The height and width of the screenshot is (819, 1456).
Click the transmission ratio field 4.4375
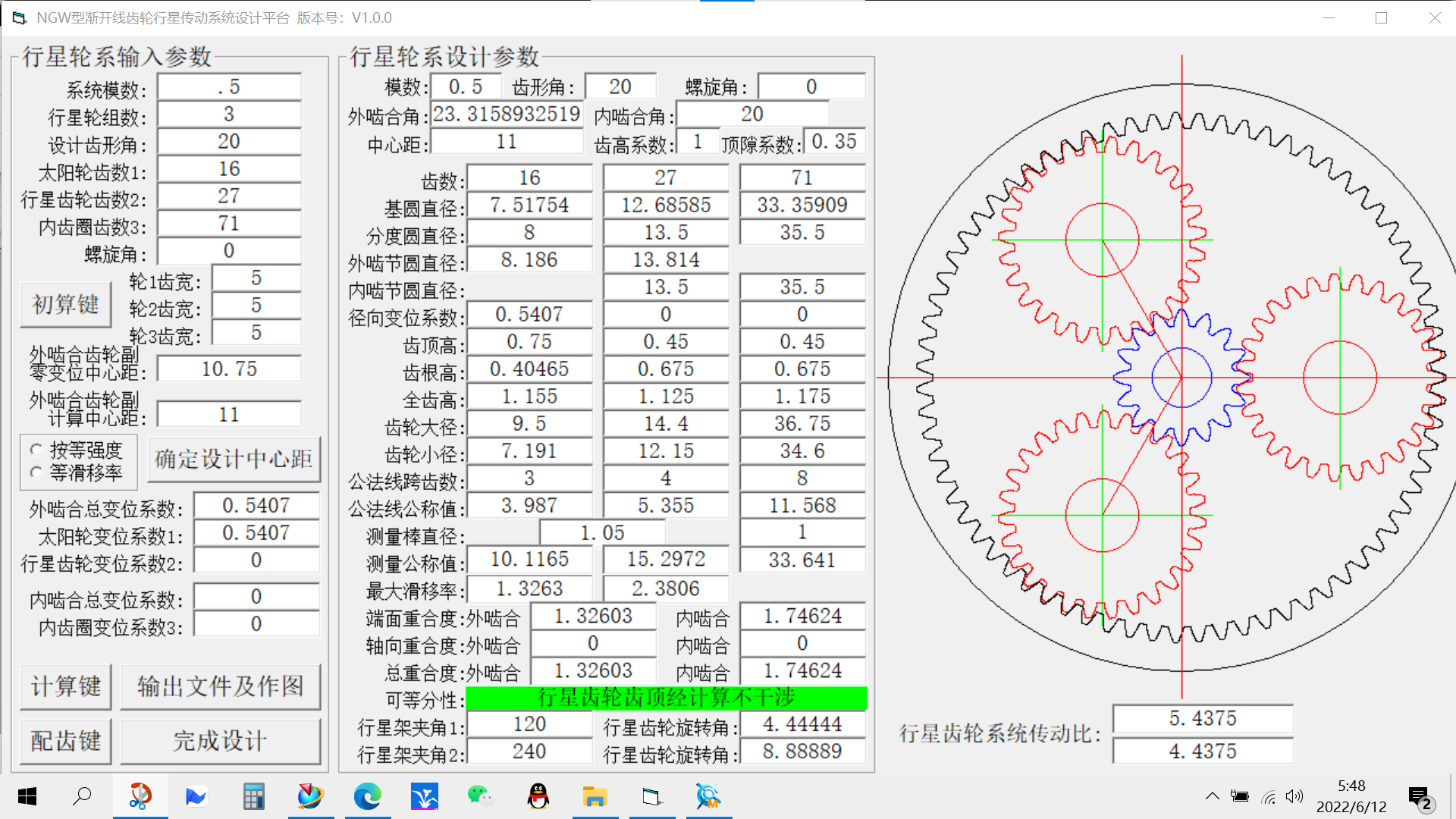(1203, 752)
